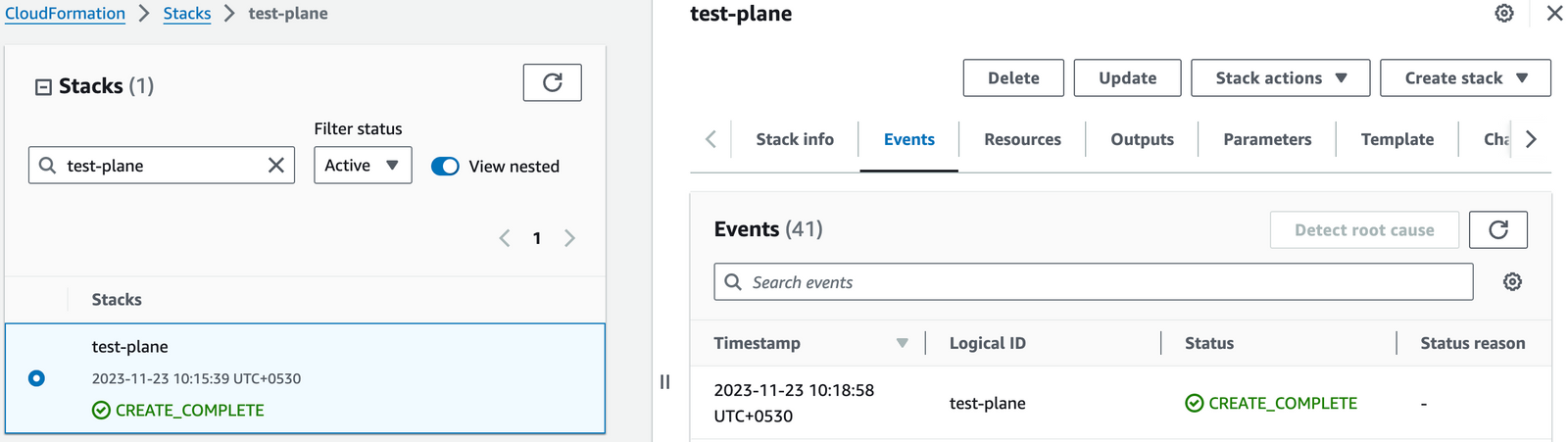Click the Logical ID column header
Image resolution: width=1568 pixels, height=442 pixels.
pyautogui.click(x=987, y=343)
